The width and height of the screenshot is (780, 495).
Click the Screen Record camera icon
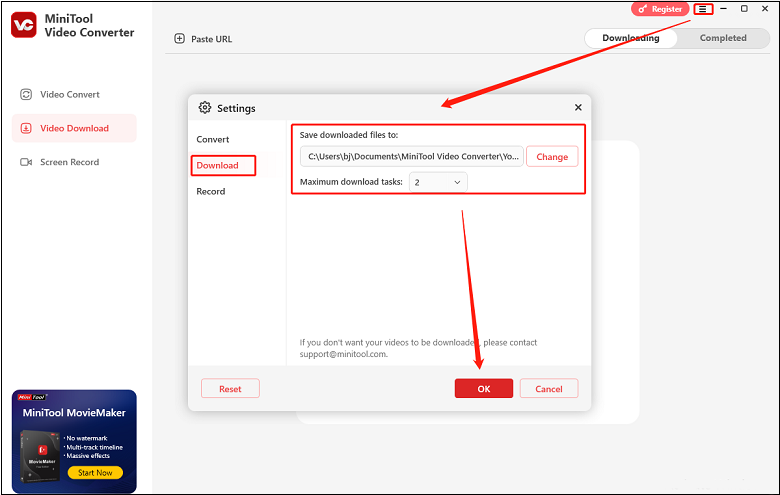[x=26, y=162]
